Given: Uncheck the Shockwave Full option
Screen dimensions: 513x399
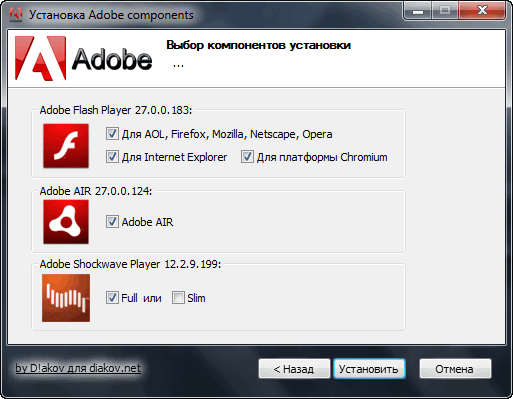Looking at the screenshot, I should [112, 298].
